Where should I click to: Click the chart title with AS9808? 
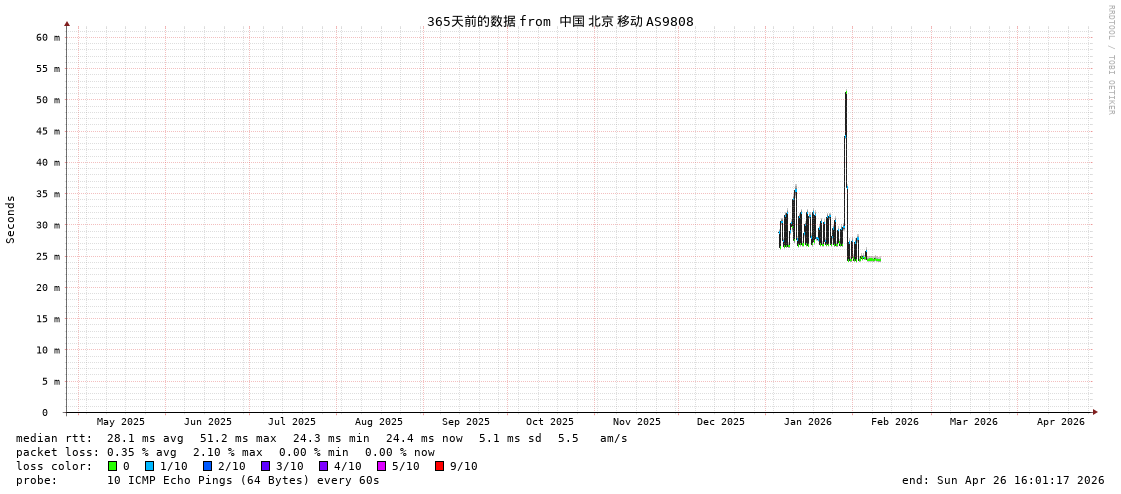(x=560, y=21)
